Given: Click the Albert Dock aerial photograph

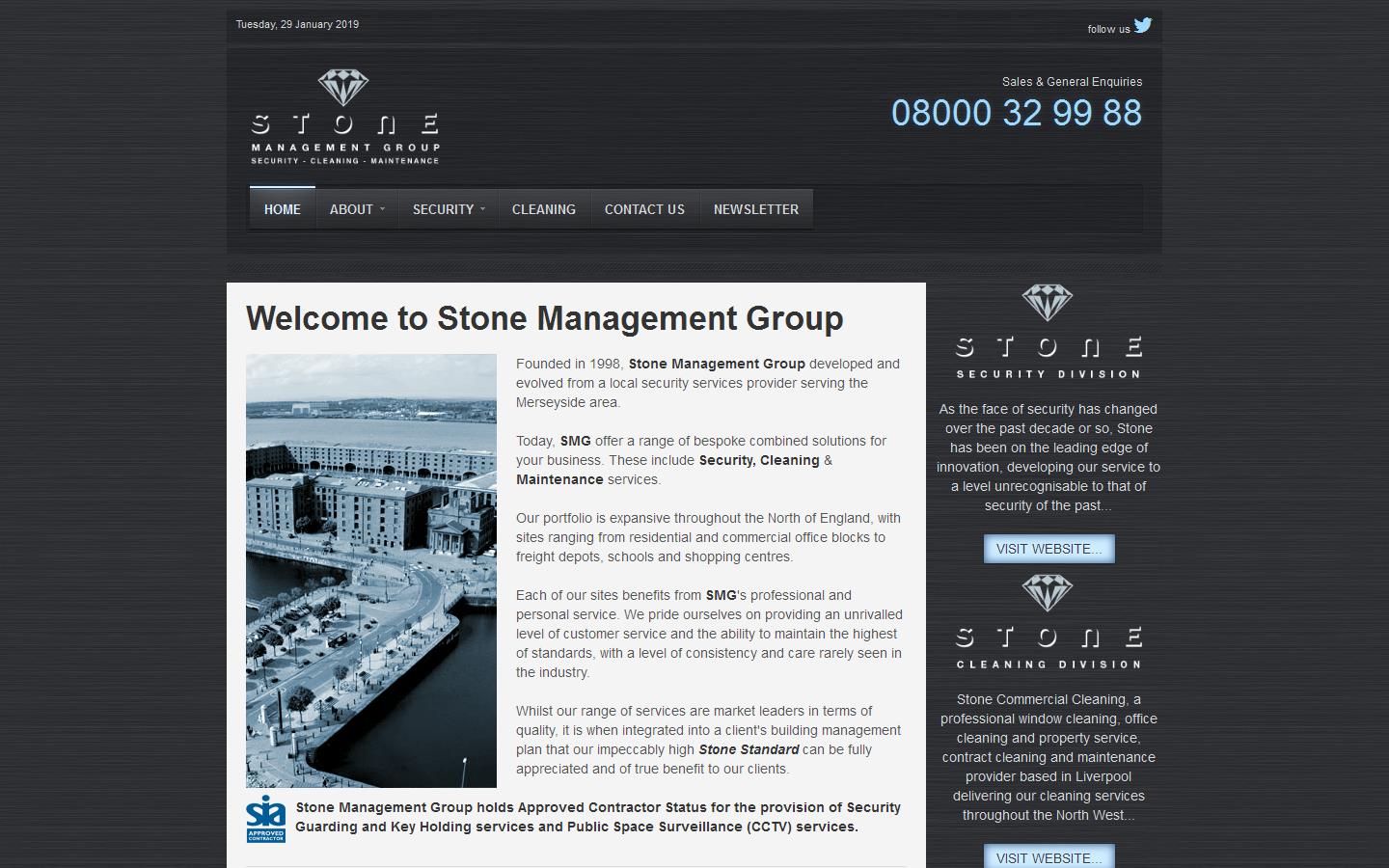Looking at the screenshot, I should pos(370,570).
